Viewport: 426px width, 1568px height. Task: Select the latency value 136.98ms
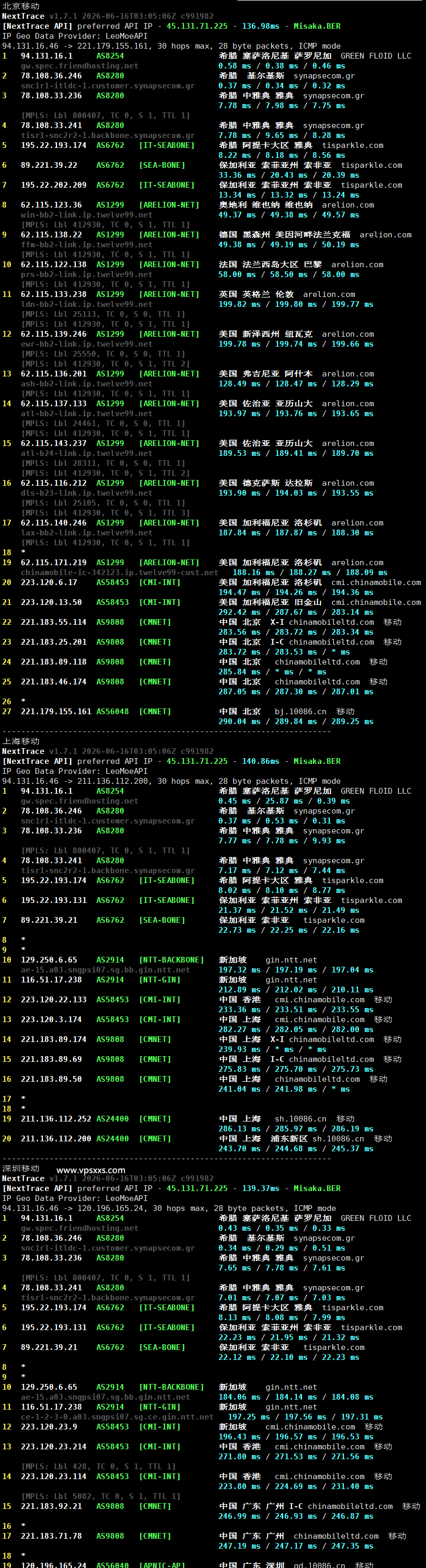pyautogui.click(x=260, y=26)
